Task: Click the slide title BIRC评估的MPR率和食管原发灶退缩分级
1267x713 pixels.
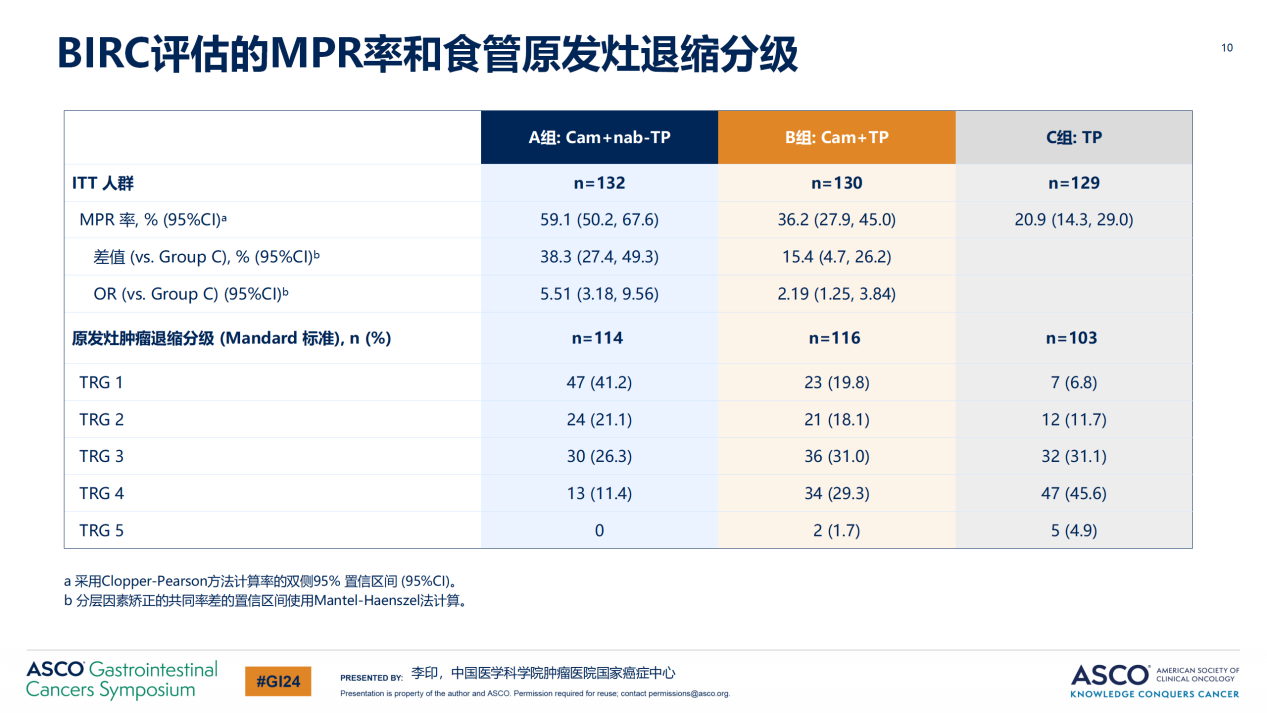Action: (x=428, y=54)
